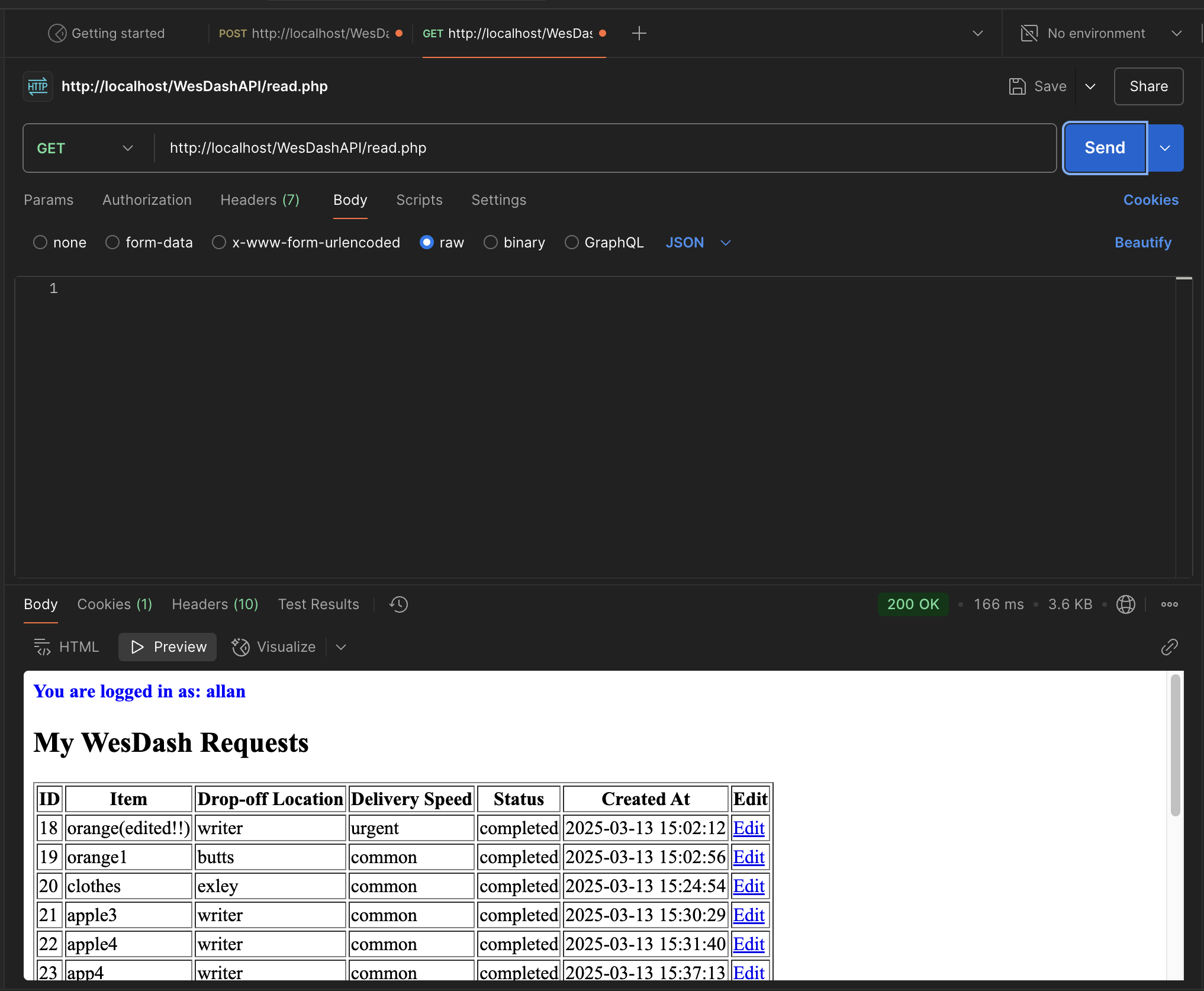Click the Beautify link
This screenshot has height=991, width=1204.
pyautogui.click(x=1142, y=242)
